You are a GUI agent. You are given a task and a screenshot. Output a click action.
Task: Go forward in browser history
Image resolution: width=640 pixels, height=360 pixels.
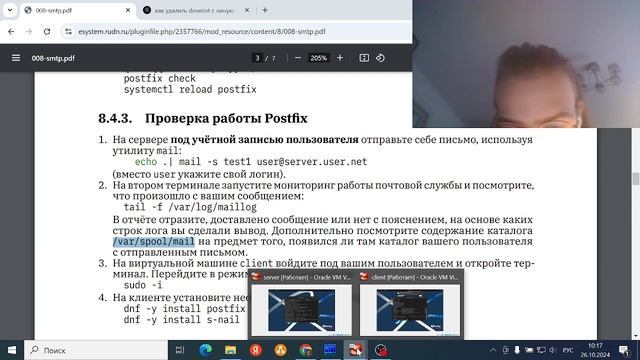(29, 31)
